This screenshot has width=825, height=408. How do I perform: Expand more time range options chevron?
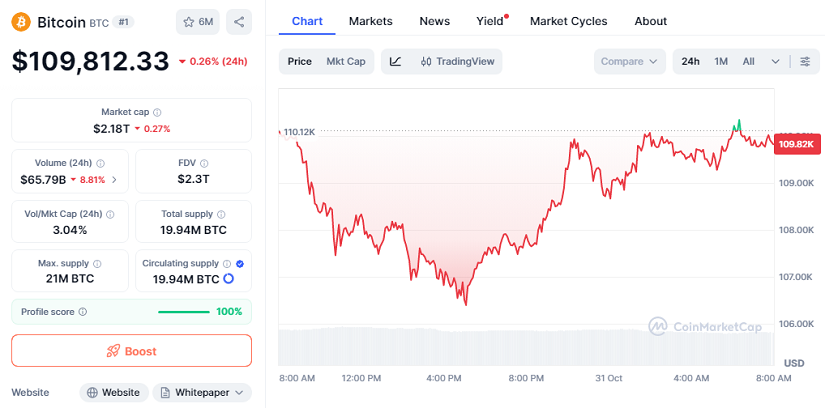pyautogui.click(x=775, y=62)
